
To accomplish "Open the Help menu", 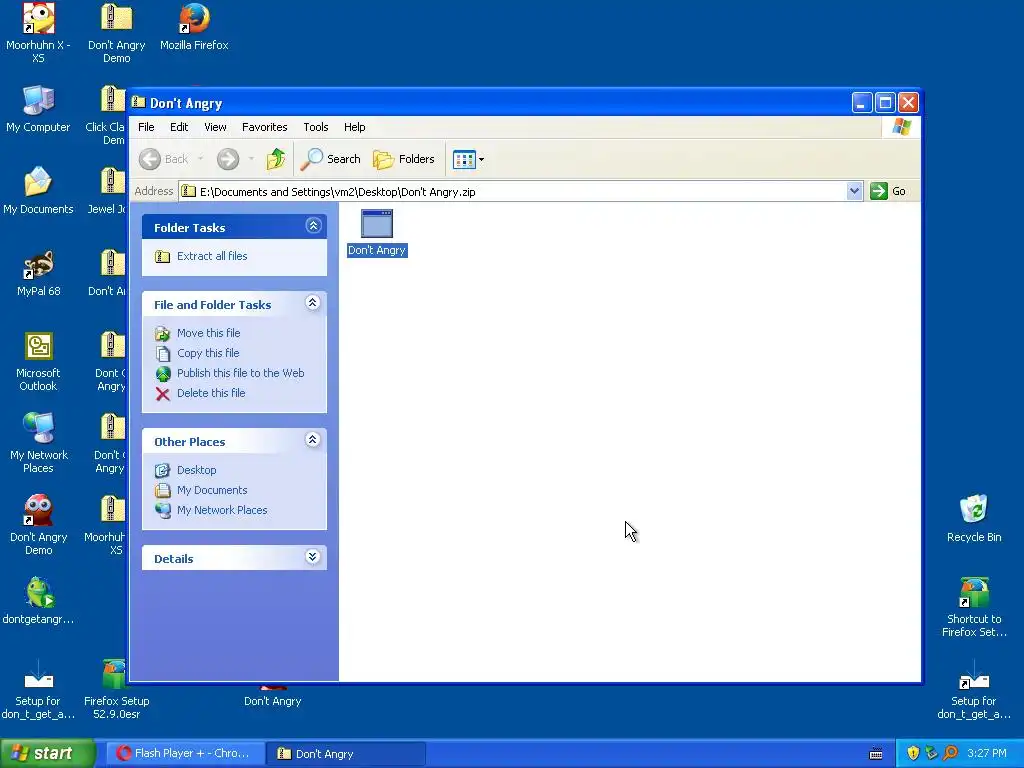I will coord(355,127).
